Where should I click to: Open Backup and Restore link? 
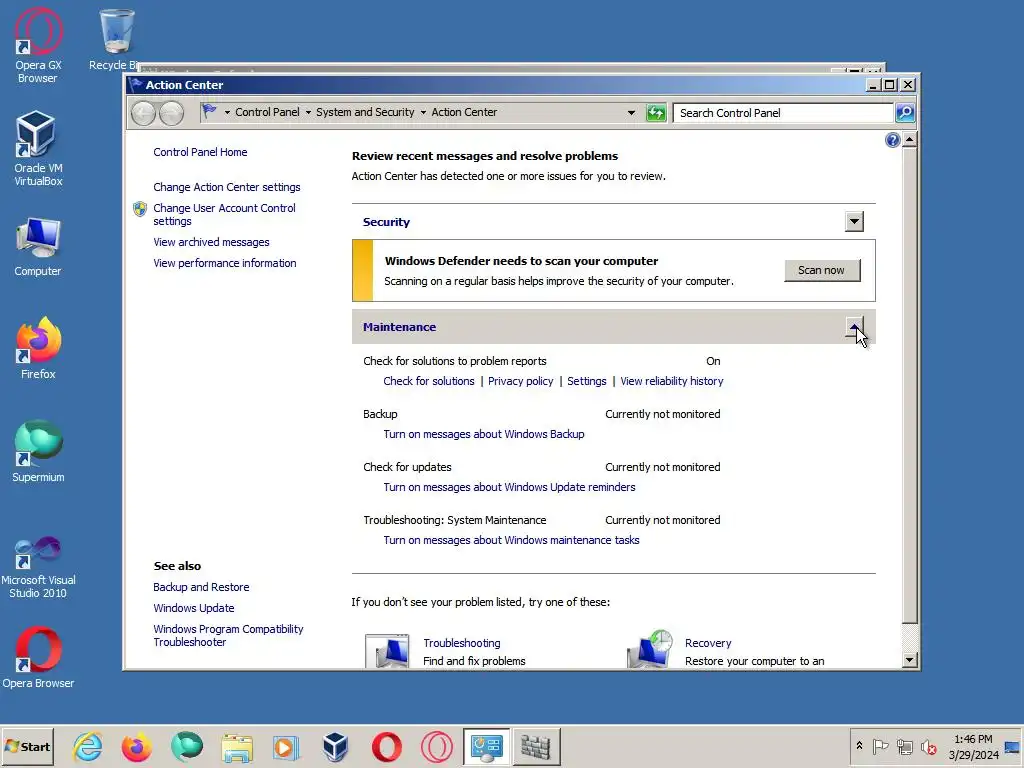[x=201, y=586]
